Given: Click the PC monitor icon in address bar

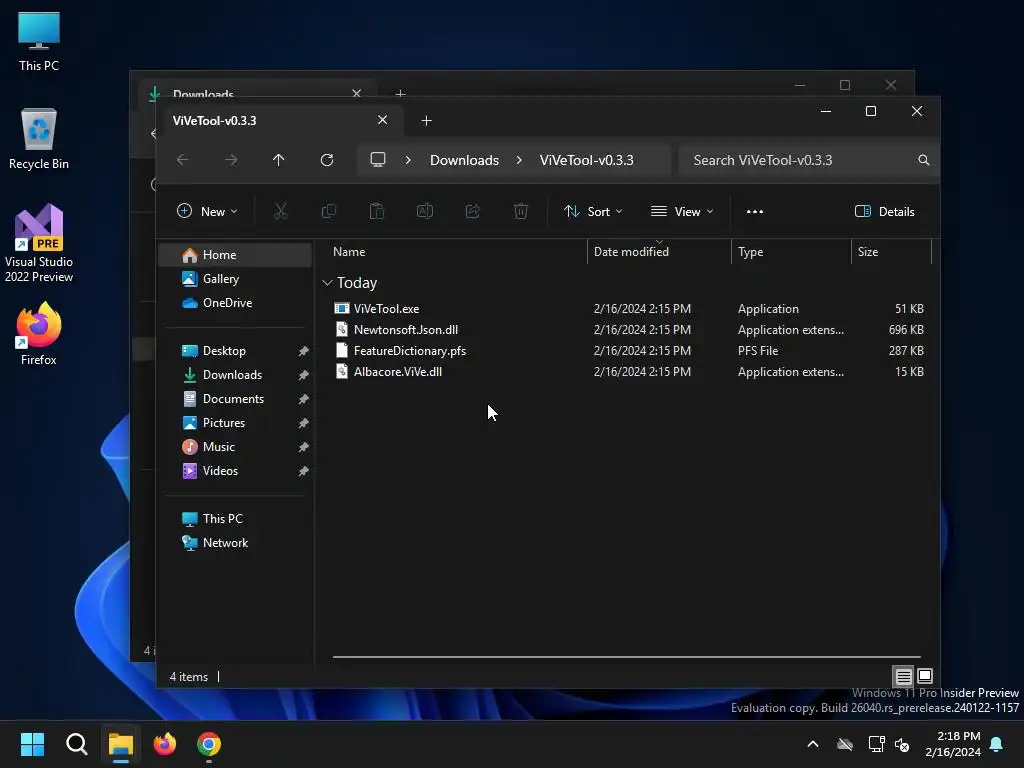Looking at the screenshot, I should 377,159.
